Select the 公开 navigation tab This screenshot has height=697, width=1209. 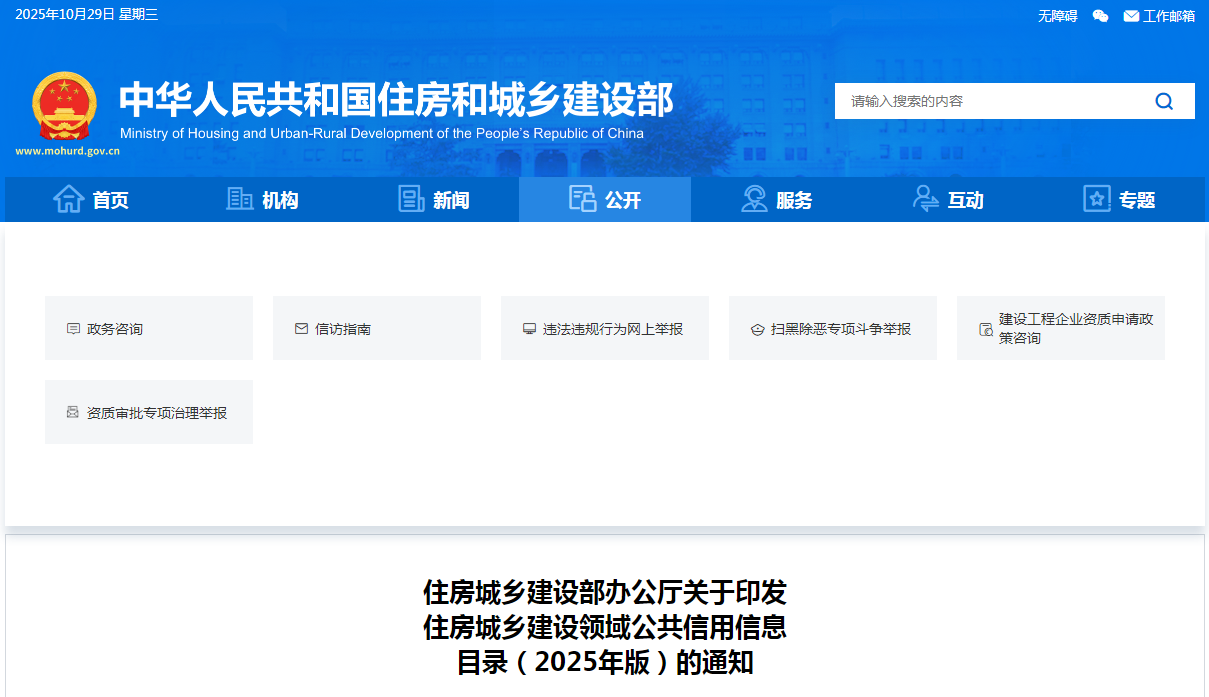[x=605, y=200]
